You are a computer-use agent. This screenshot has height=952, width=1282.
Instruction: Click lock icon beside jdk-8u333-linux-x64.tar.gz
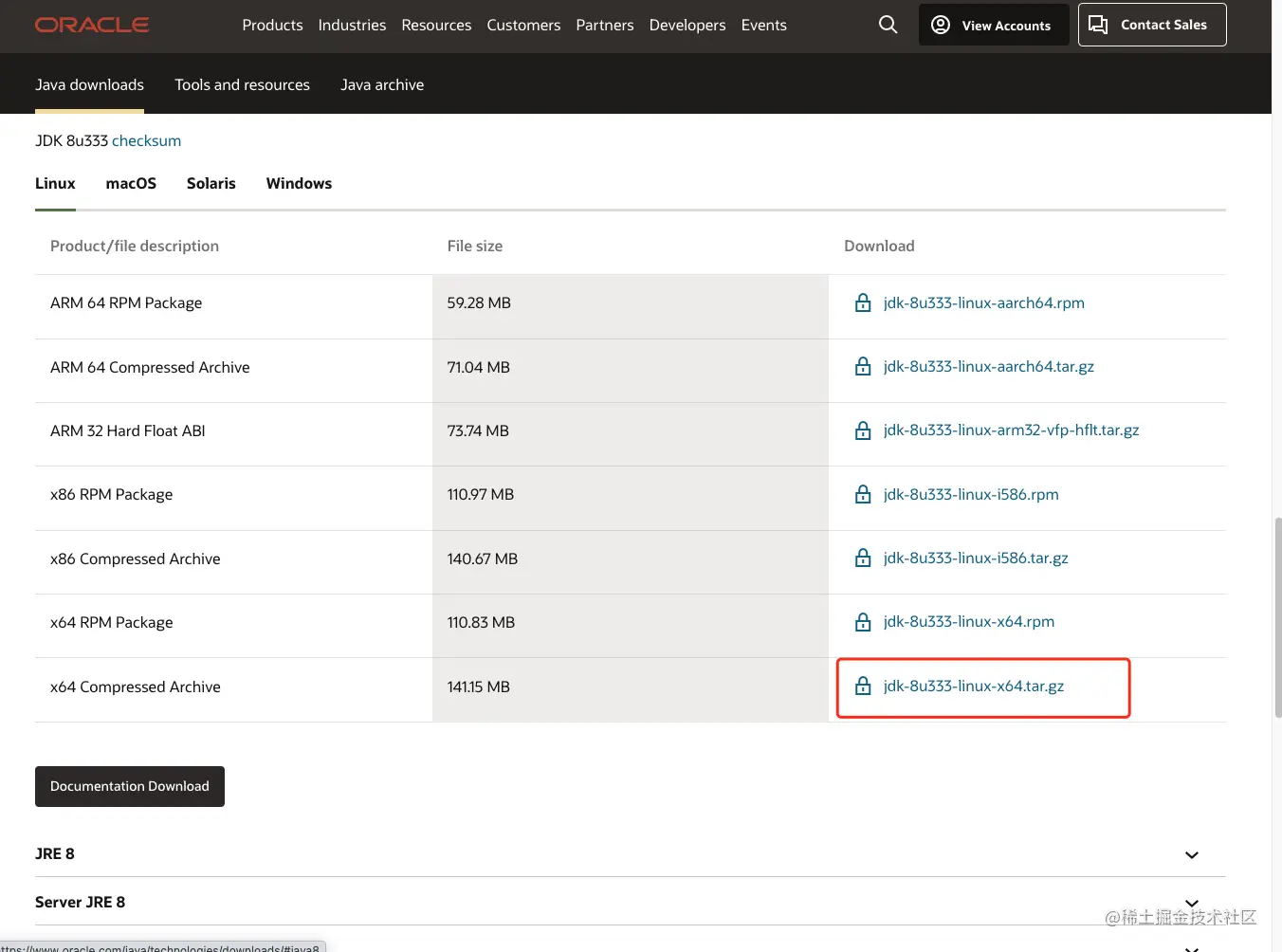[x=863, y=686]
